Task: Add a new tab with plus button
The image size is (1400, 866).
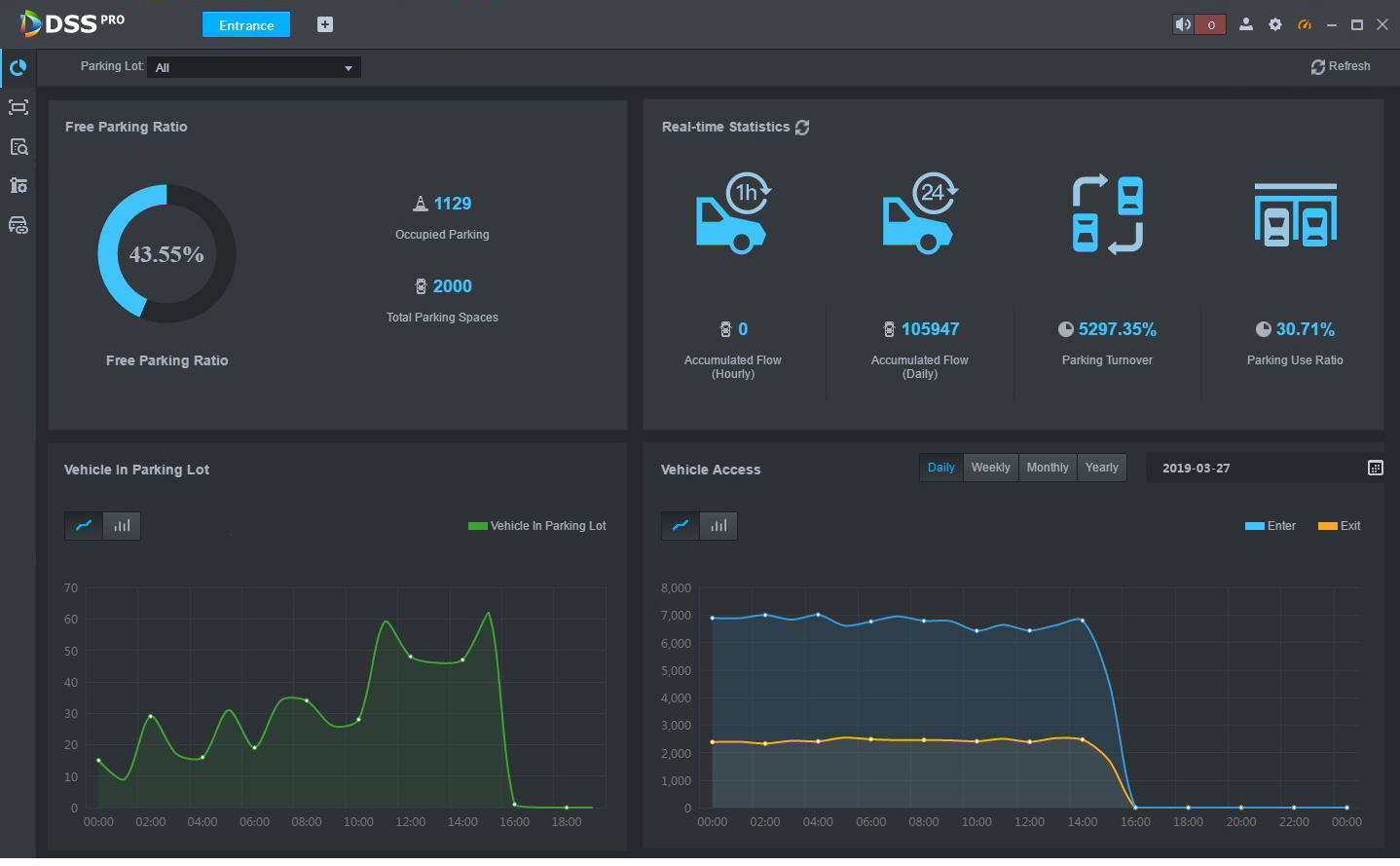Action: [325, 25]
